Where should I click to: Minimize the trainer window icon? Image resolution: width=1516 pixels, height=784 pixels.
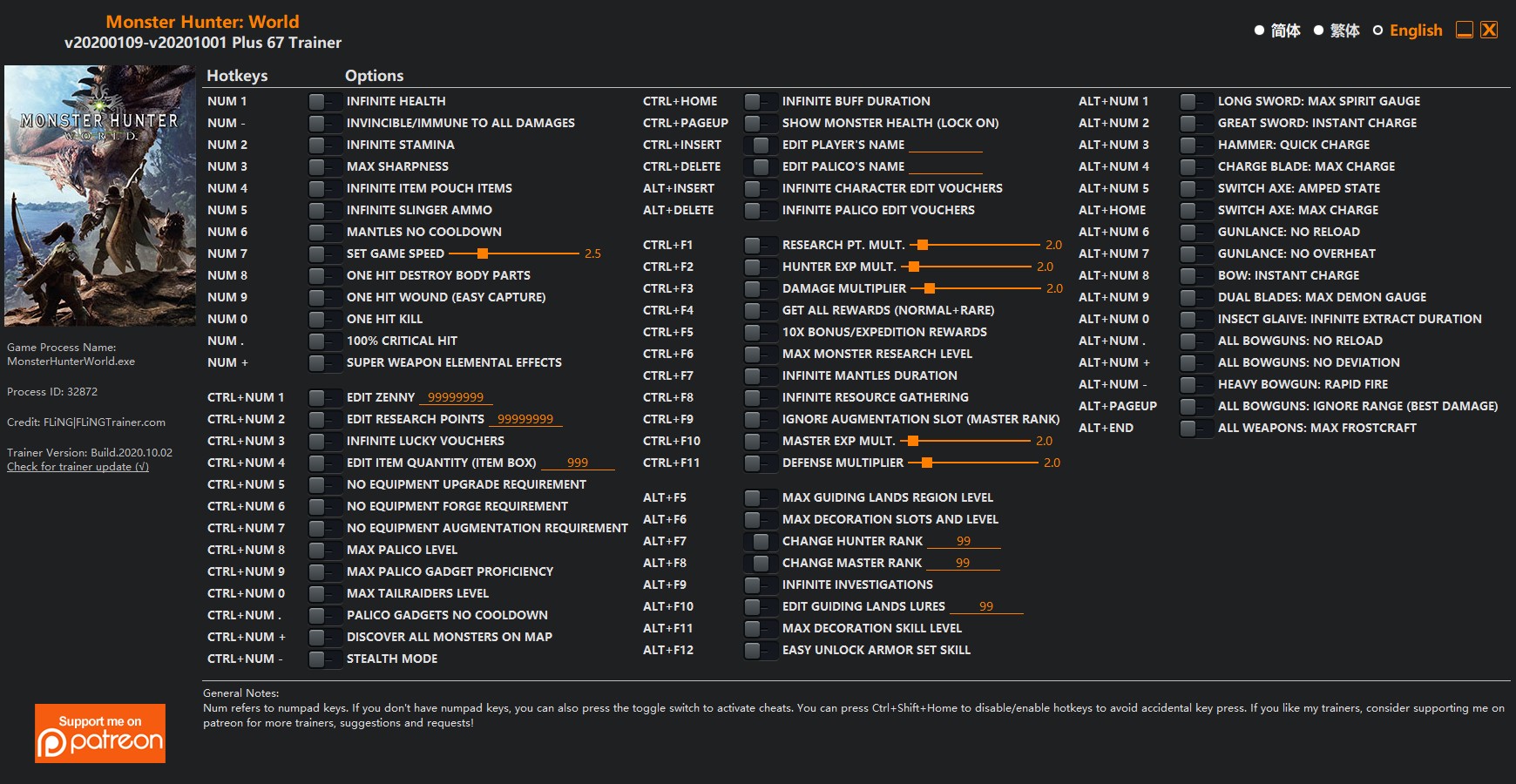1465,30
